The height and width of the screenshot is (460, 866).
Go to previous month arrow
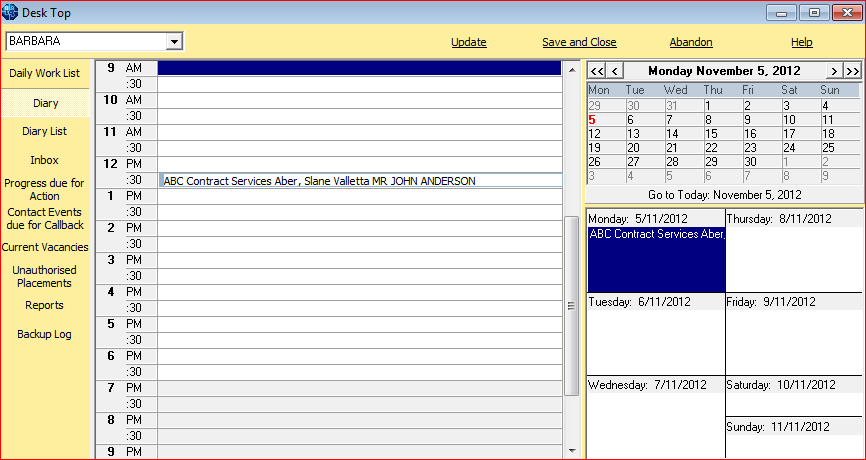click(x=615, y=71)
